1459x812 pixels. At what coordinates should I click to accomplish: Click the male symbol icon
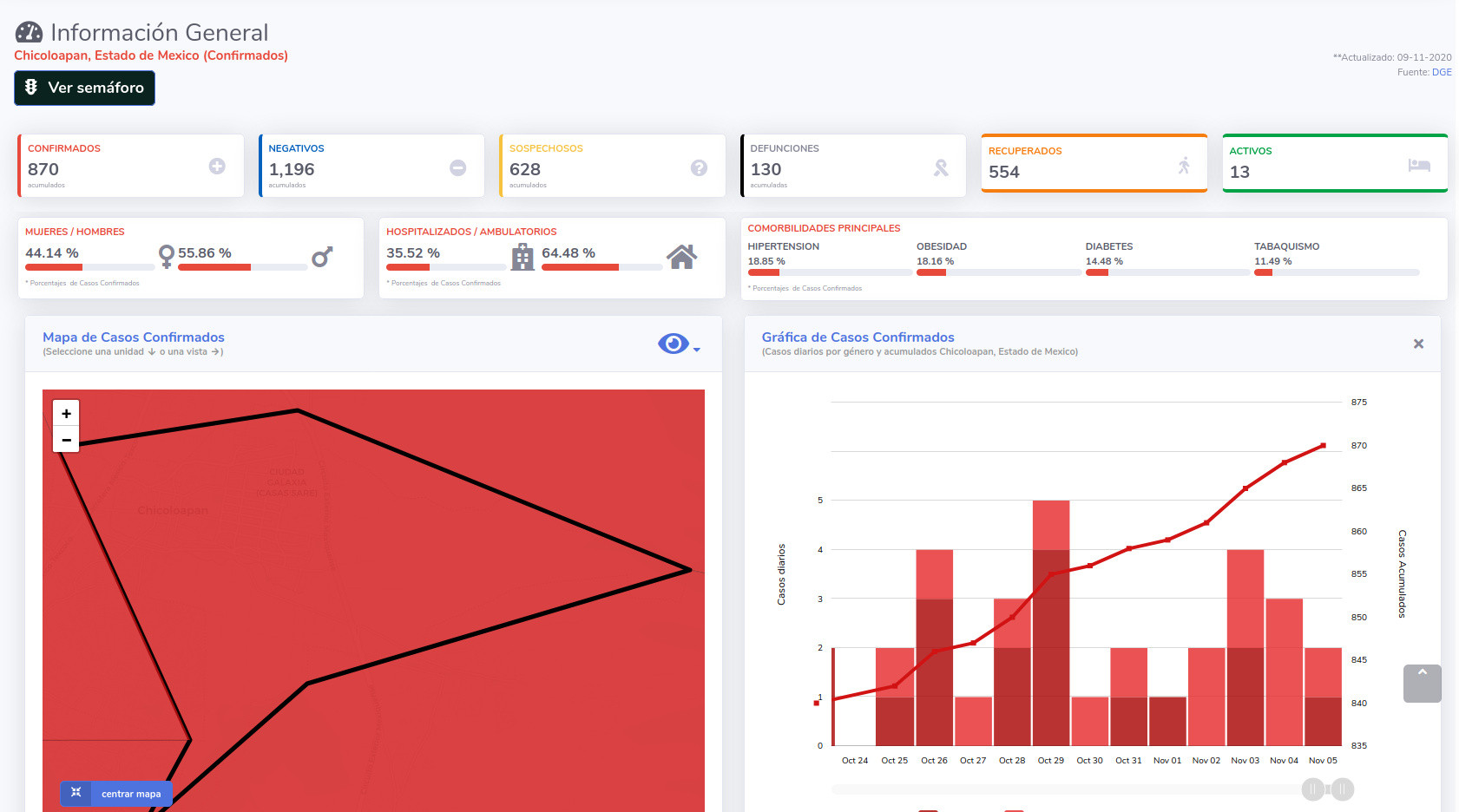tap(322, 257)
